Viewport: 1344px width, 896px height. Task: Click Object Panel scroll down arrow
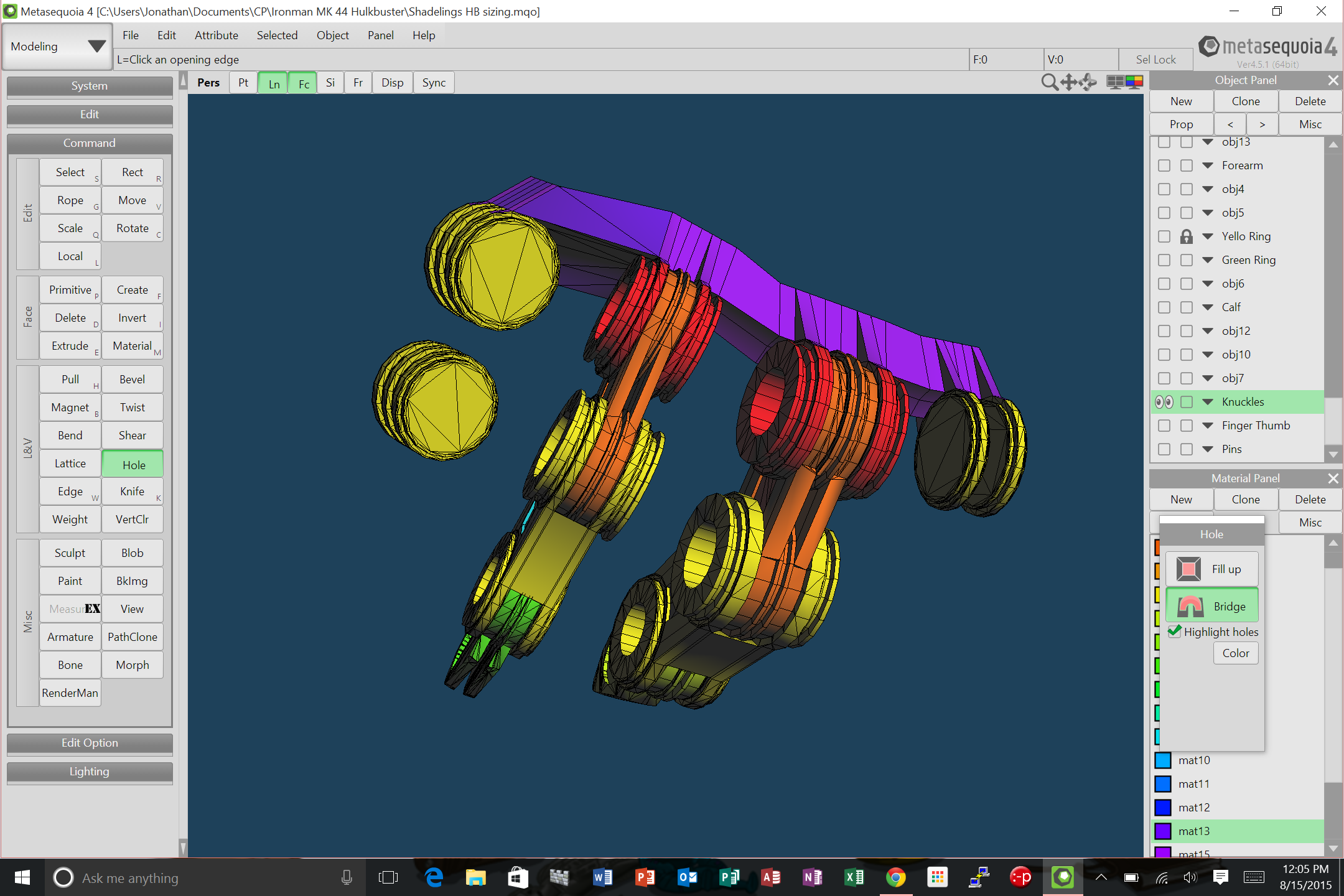coord(1333,455)
